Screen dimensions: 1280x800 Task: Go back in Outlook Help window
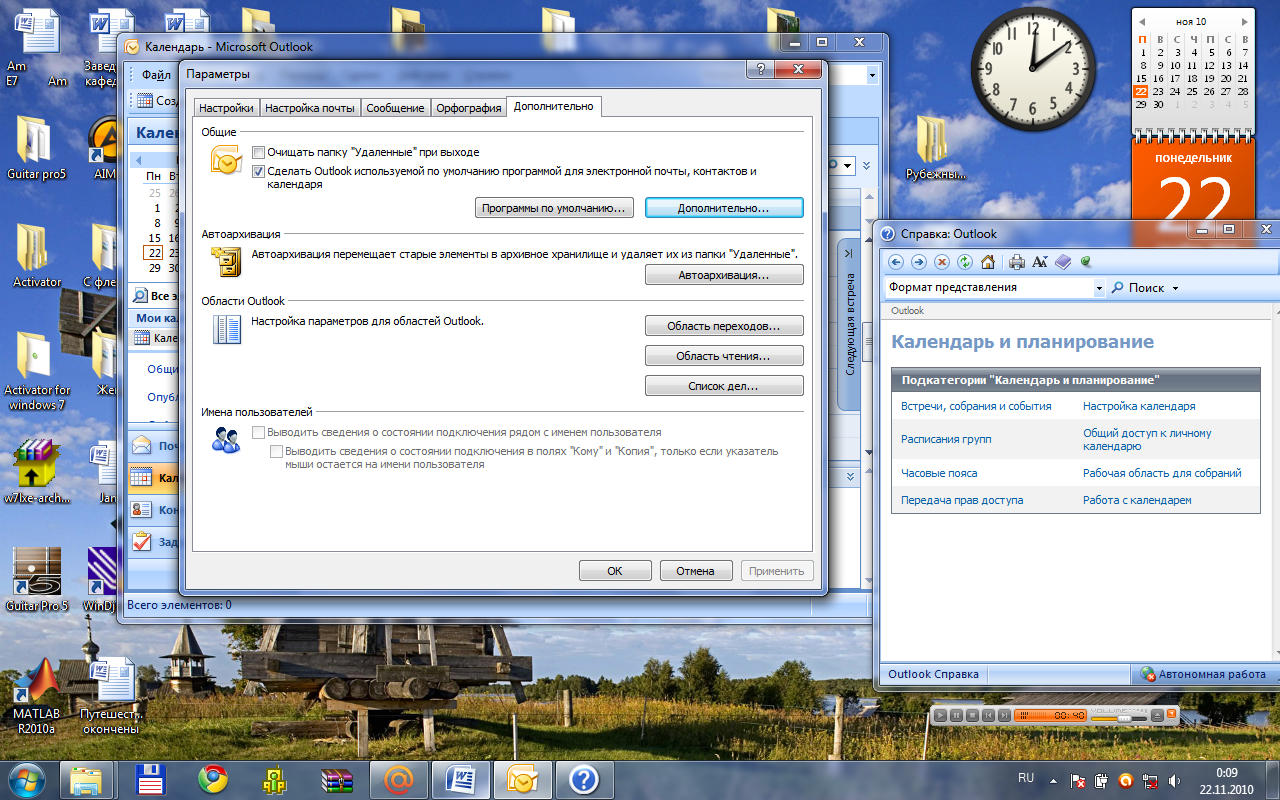pyautogui.click(x=895, y=262)
